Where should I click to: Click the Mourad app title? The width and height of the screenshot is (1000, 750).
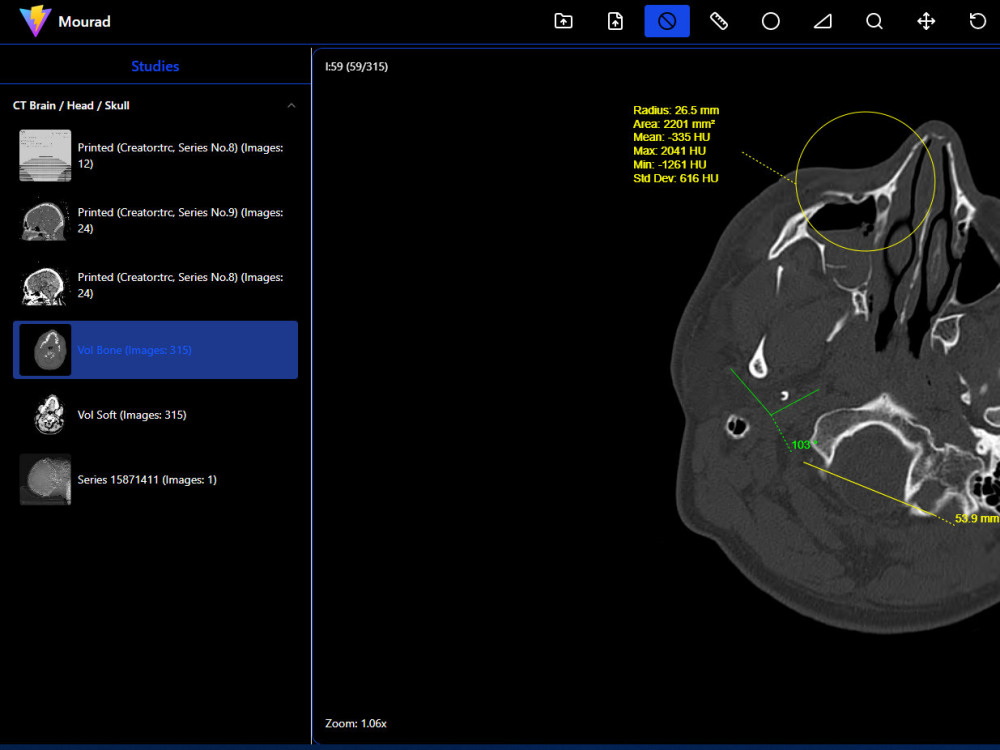pyautogui.click(x=84, y=22)
